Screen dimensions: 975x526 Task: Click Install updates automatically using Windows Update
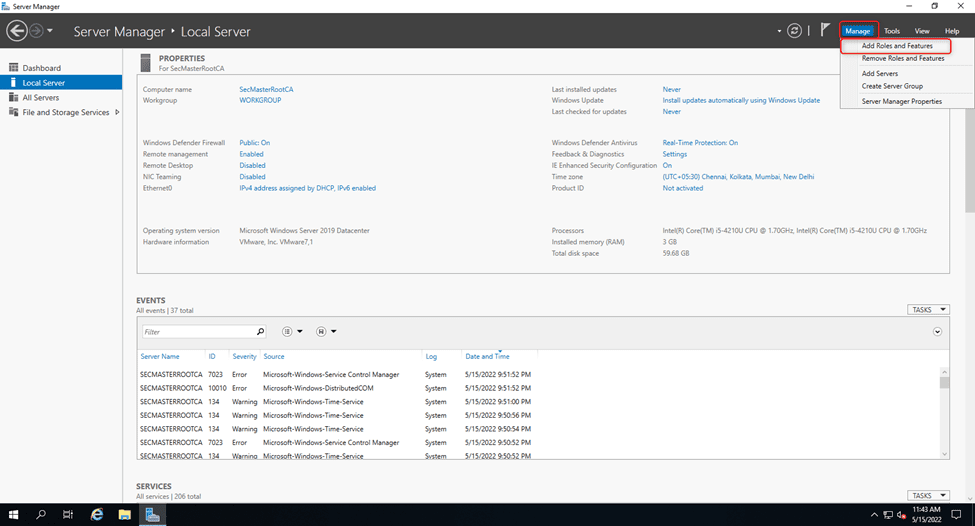click(x=741, y=100)
